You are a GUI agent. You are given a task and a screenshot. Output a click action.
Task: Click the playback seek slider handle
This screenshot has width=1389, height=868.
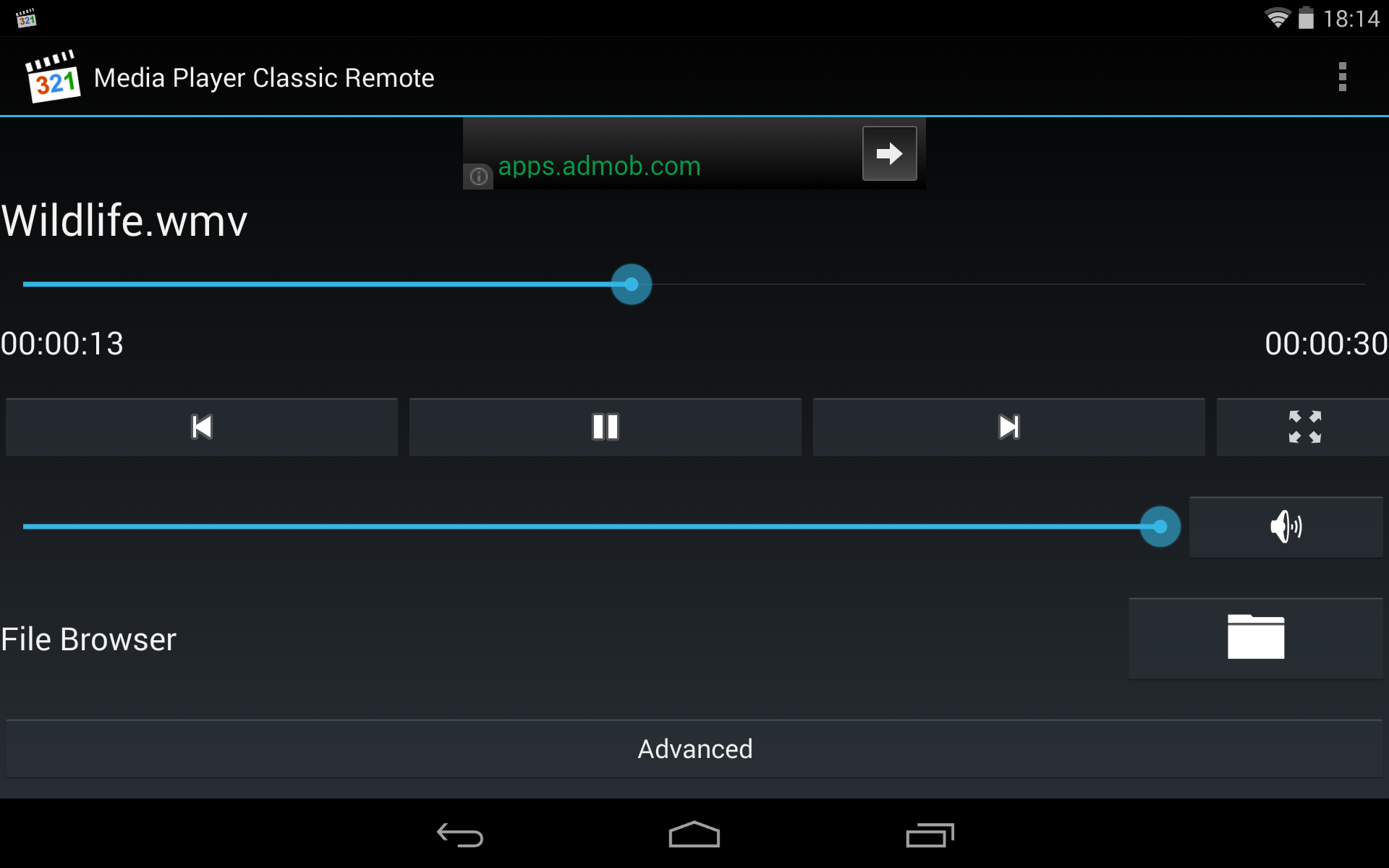[x=632, y=284]
